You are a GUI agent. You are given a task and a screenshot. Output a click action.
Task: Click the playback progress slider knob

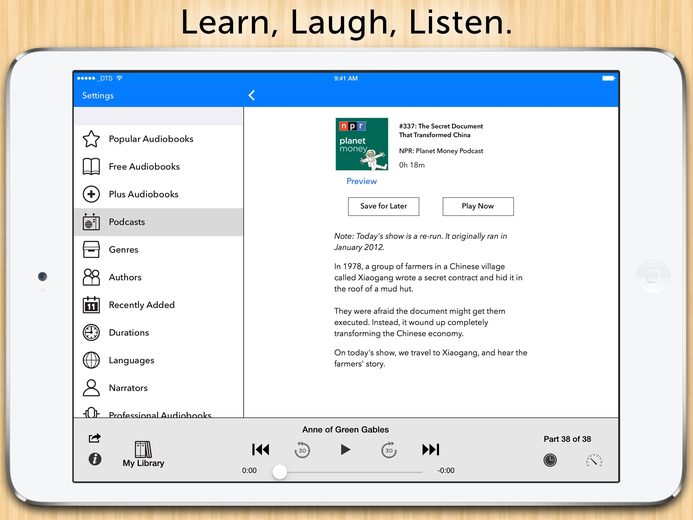point(279,472)
